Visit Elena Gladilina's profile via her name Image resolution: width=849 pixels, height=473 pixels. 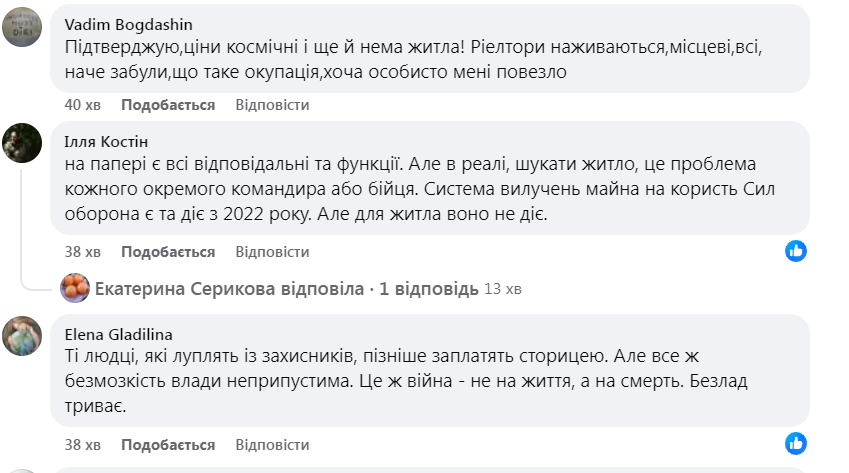point(119,334)
